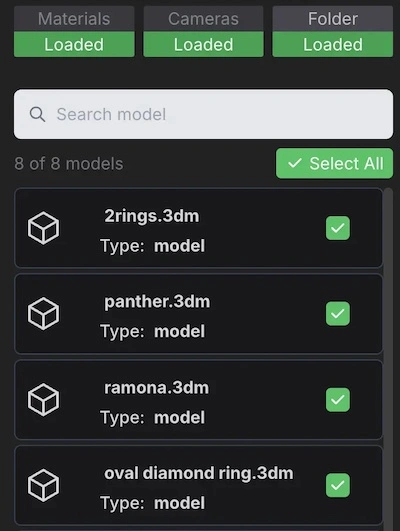Image resolution: width=400 pixels, height=531 pixels.
Task: Click the Loaded status under Materials
Action: pyautogui.click(x=74, y=44)
